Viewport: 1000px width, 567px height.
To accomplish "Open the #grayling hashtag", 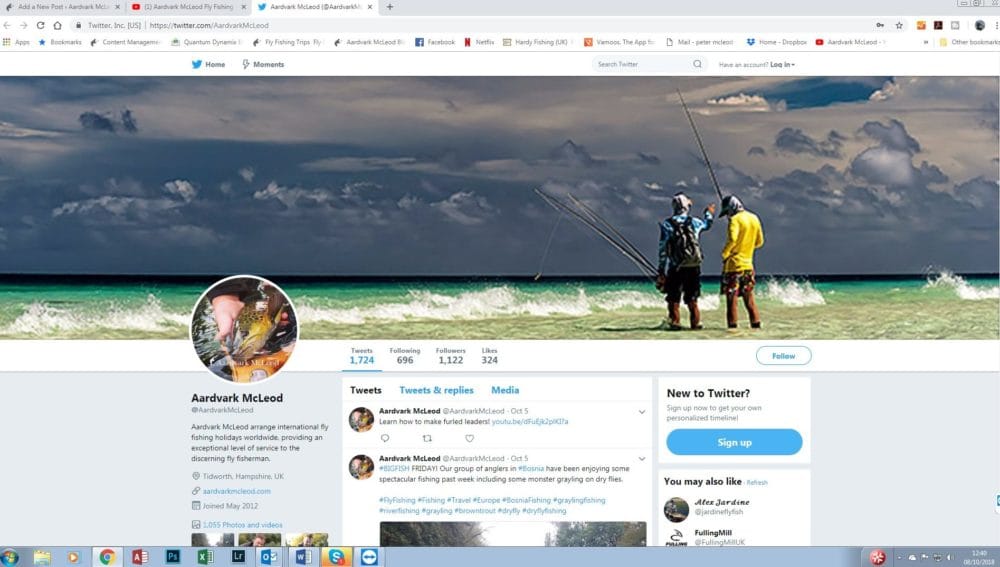I will click(436, 511).
